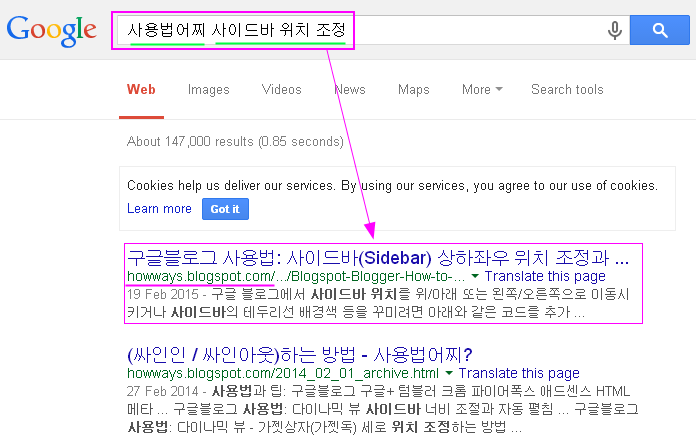Screen dimensions: 696x445
Task: Click the howways.blogspot.com/.../Blogspot-Blogger-How-to URL text
Action: pos(296,276)
